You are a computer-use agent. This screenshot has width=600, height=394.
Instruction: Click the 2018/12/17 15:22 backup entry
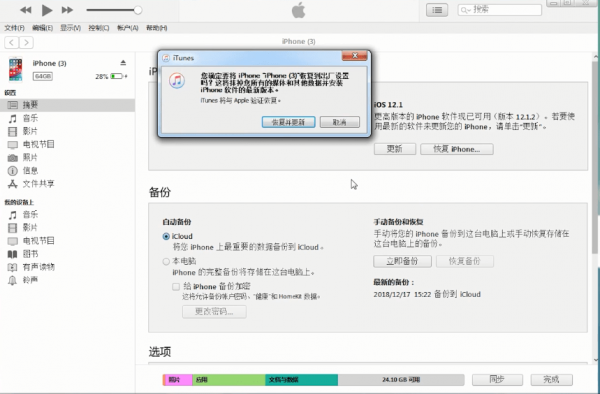tap(427, 294)
